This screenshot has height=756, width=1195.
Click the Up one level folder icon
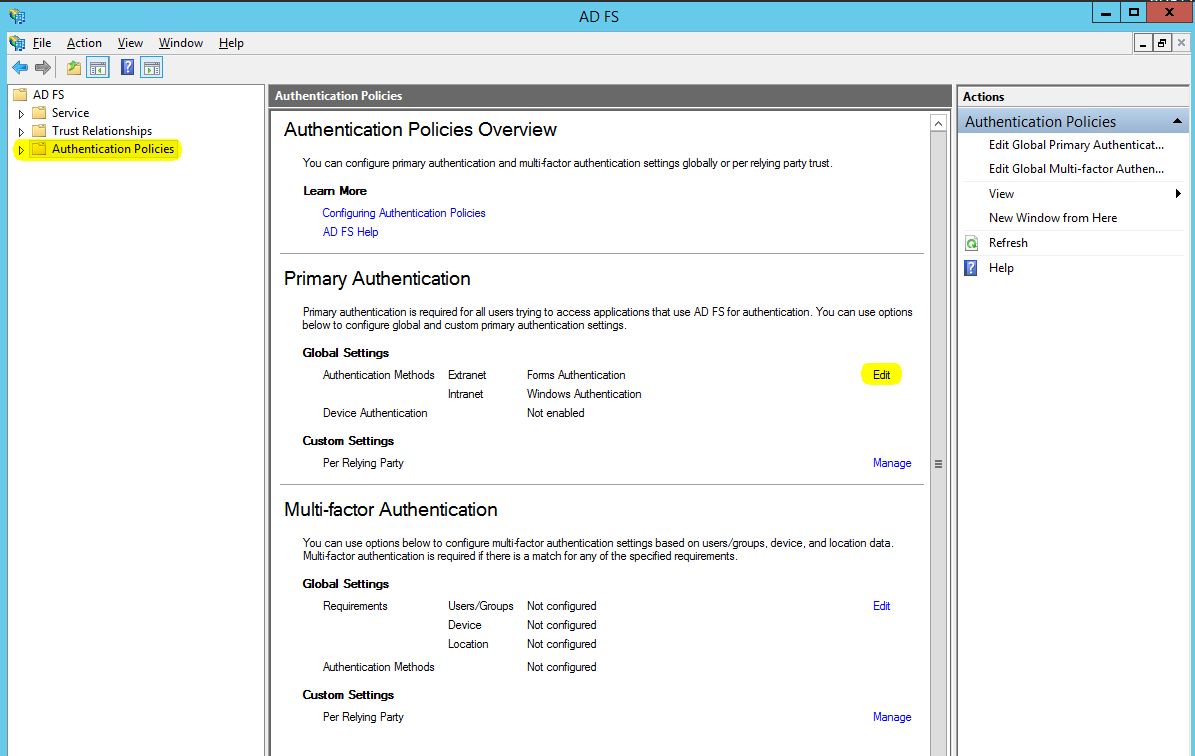[74, 68]
